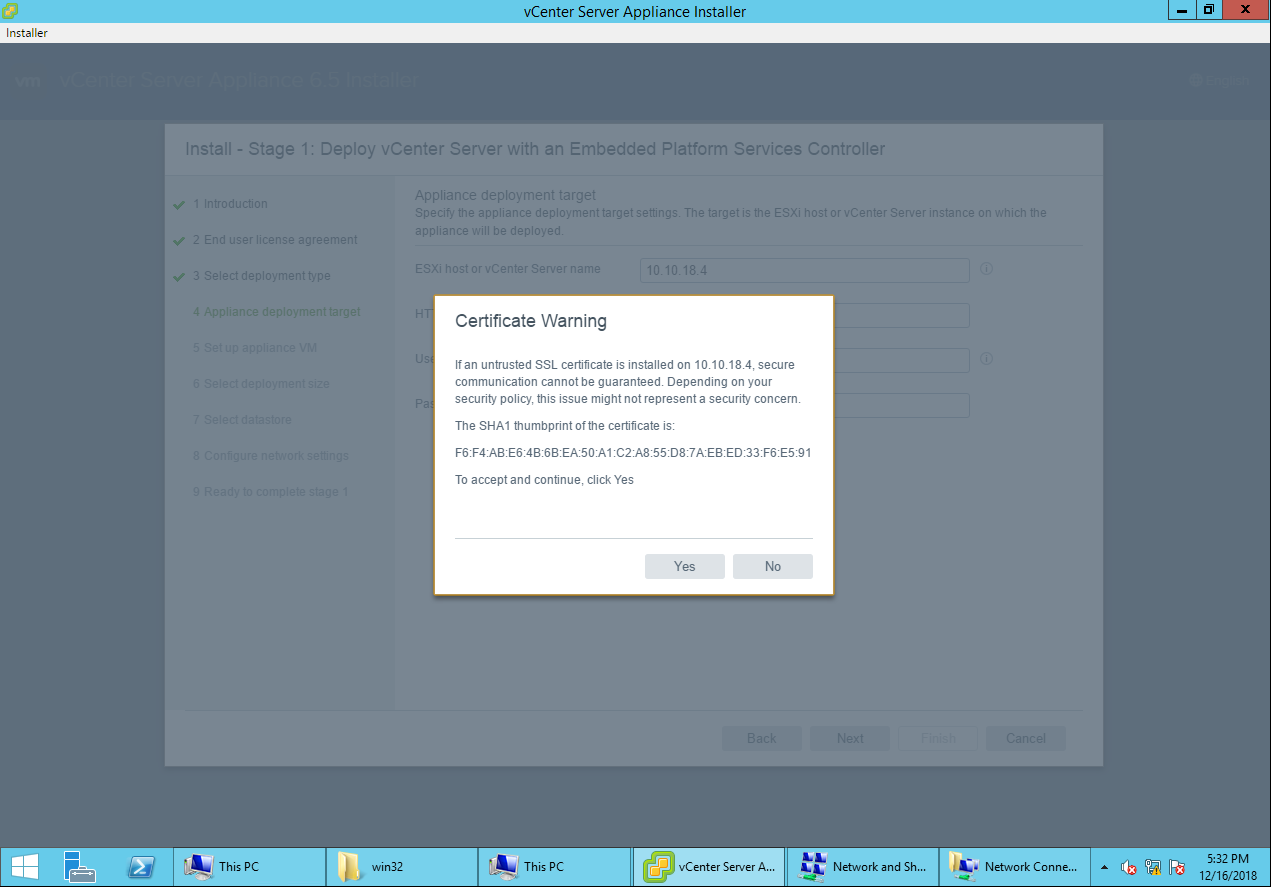Screen dimensions: 1271x887
Task: Click the Certificate Warning heading
Action: click(x=531, y=321)
